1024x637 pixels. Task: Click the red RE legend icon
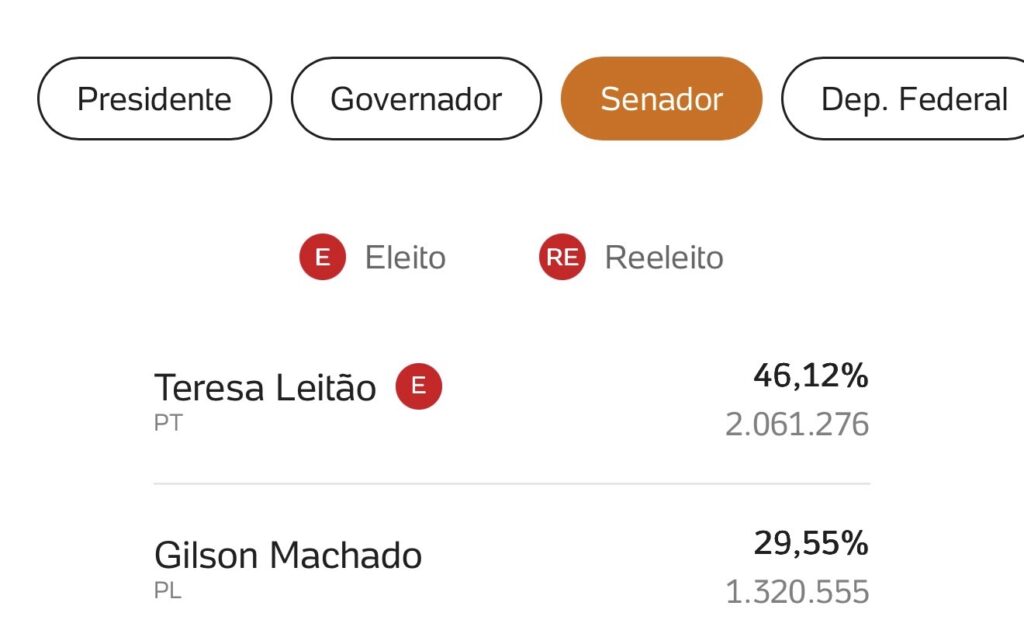pyautogui.click(x=562, y=258)
